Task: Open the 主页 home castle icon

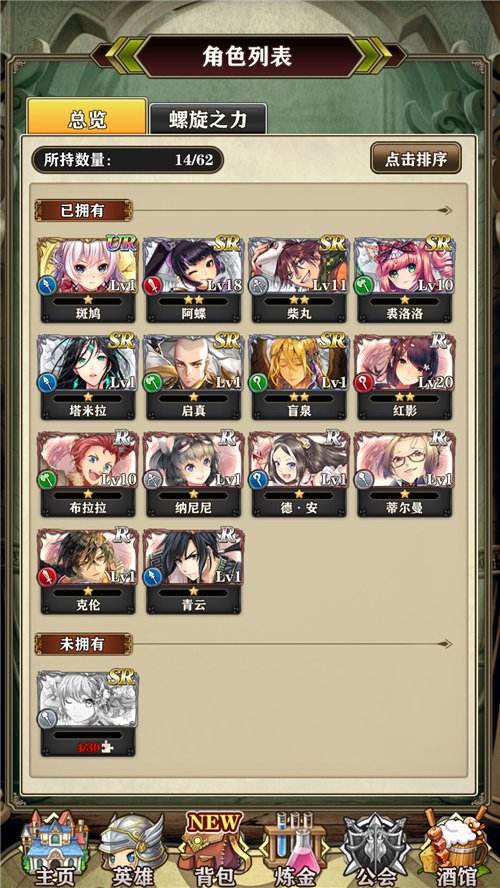Action: [55, 849]
